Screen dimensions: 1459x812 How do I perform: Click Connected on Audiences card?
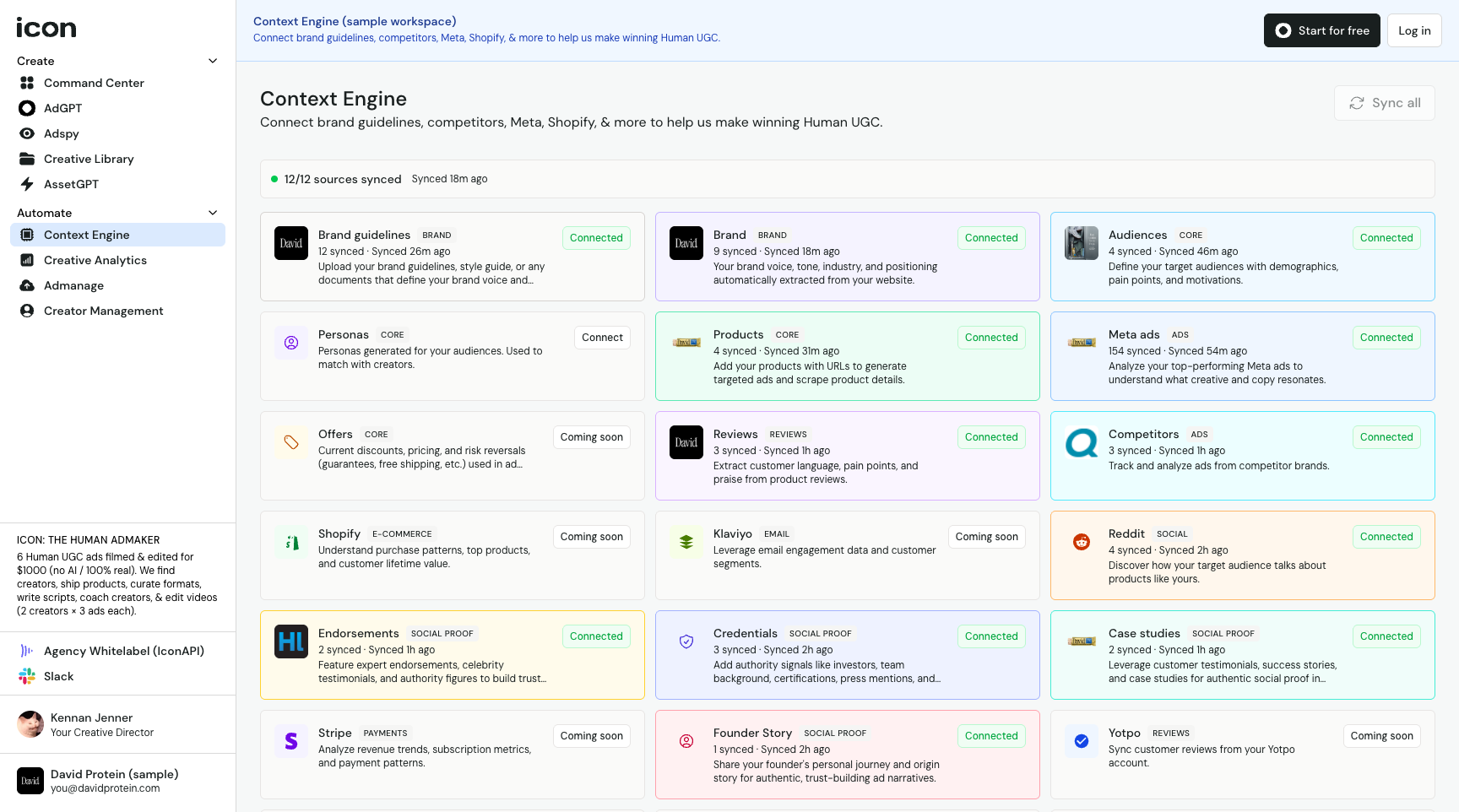pos(1386,238)
